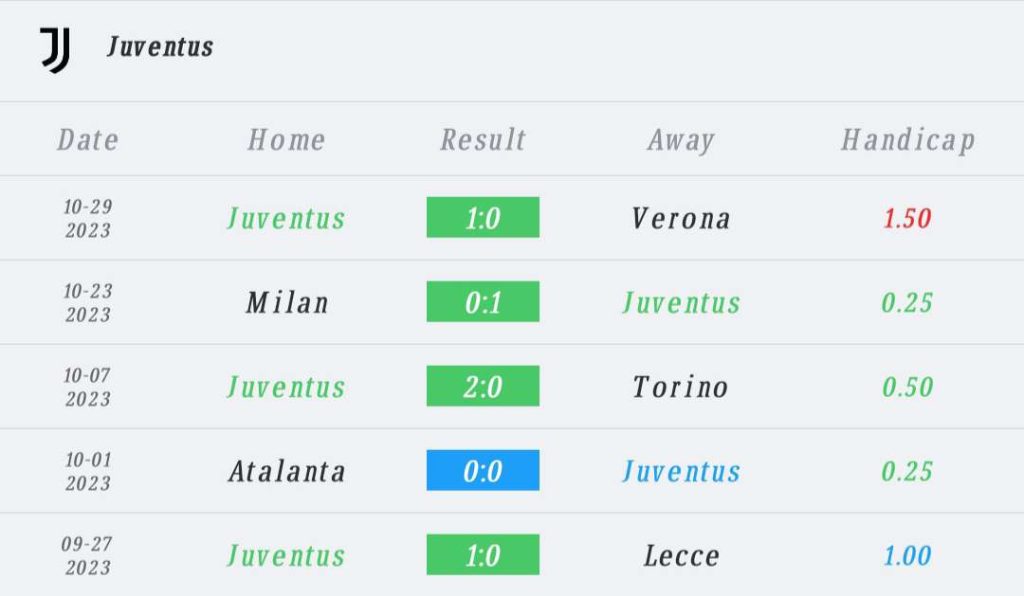
Task: Click the Verona away team name
Action: click(x=681, y=218)
